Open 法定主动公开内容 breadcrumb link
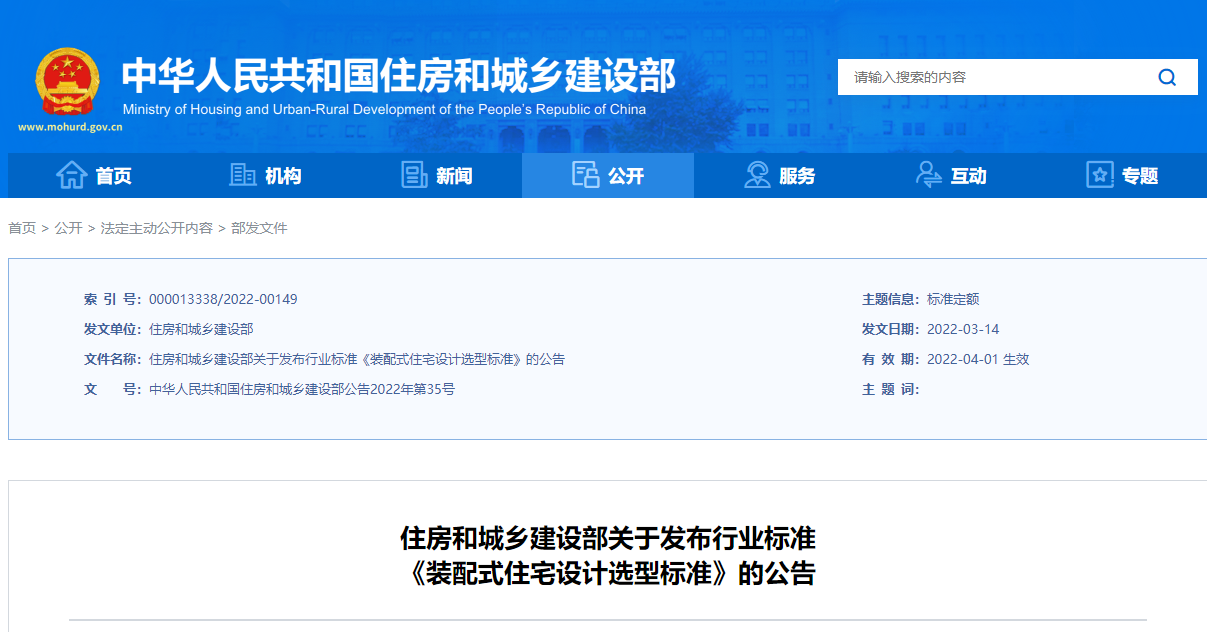This screenshot has height=632, width=1207. pos(157,228)
